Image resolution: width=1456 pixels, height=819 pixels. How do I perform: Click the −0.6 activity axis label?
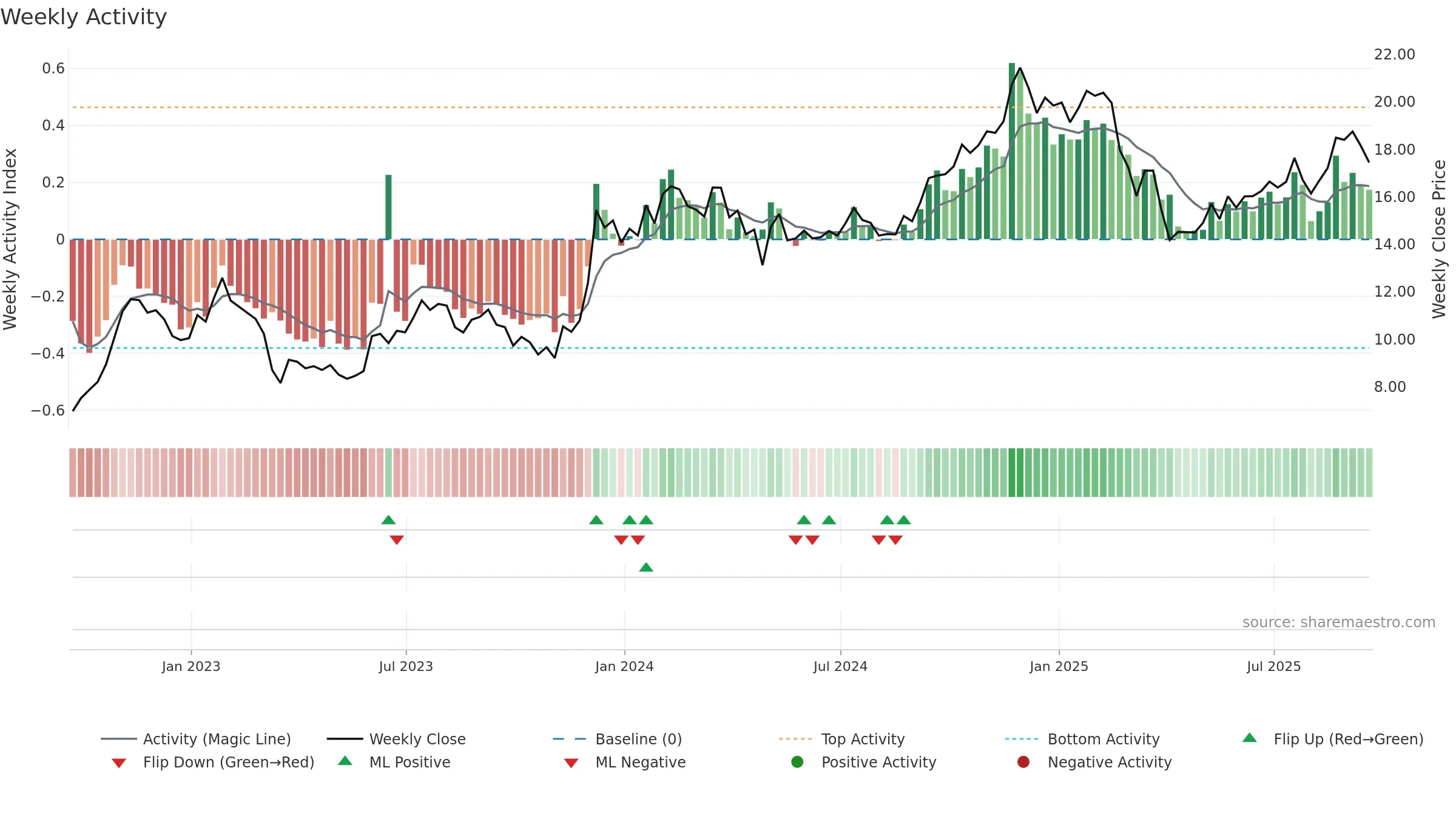click(x=48, y=411)
